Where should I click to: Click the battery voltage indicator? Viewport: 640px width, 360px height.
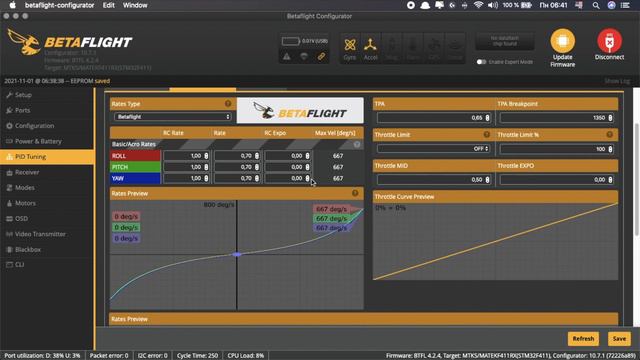pyautogui.click(x=304, y=41)
